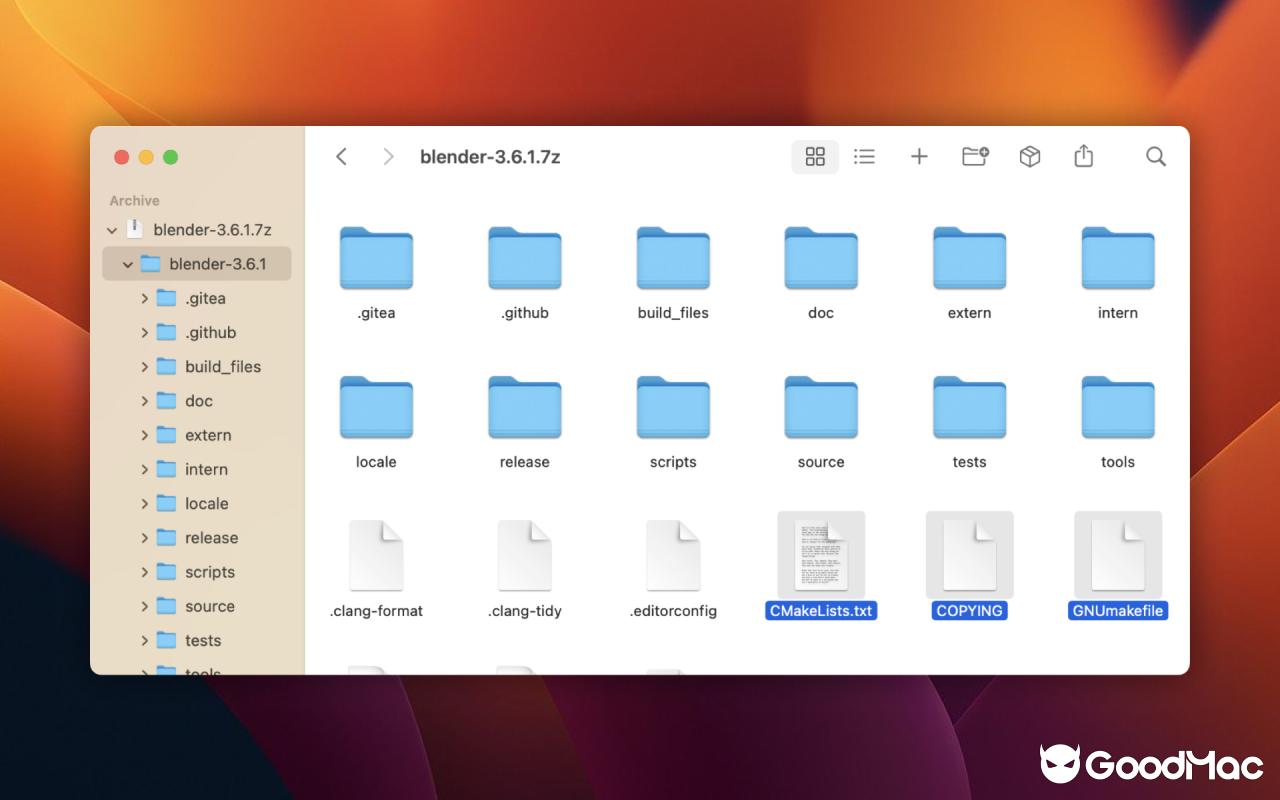Click the .clang-format file
This screenshot has width=1280, height=800.
376,555
